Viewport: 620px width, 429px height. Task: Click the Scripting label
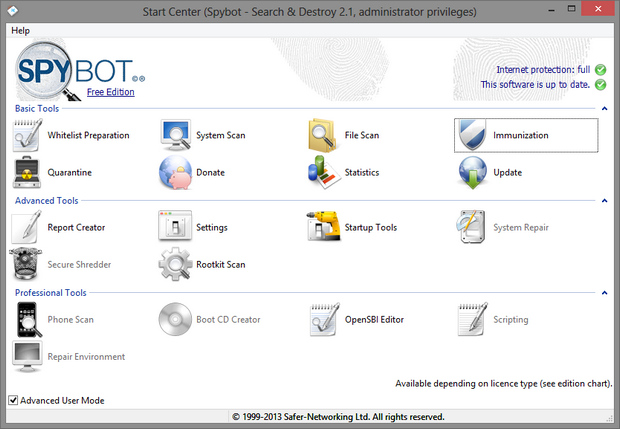(x=511, y=319)
